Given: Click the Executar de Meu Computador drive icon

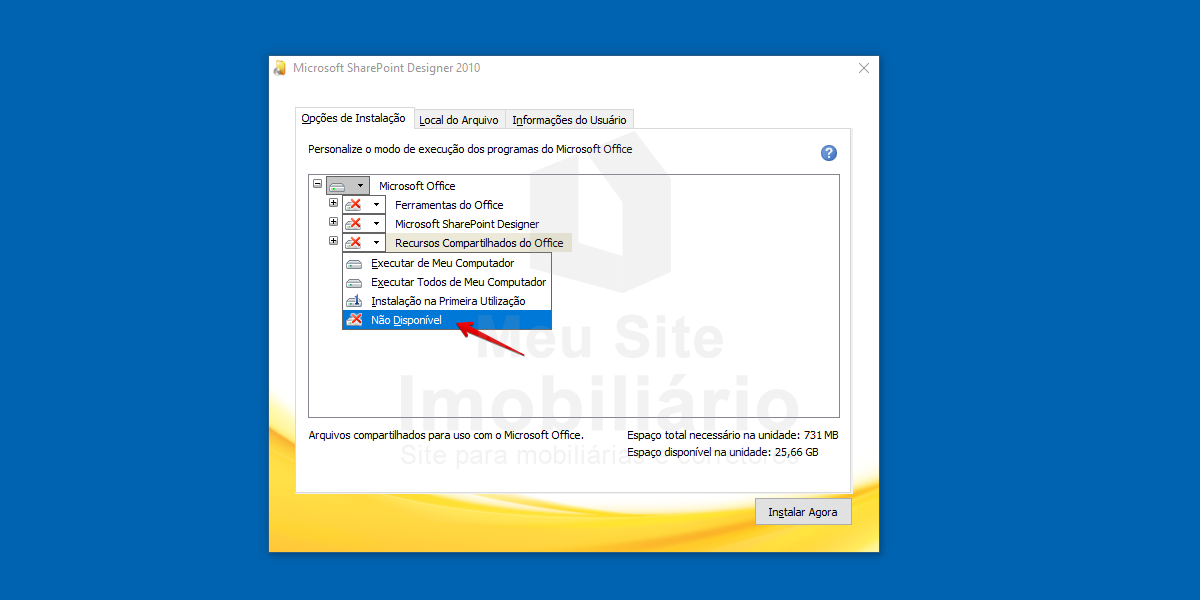Looking at the screenshot, I should (x=354, y=264).
